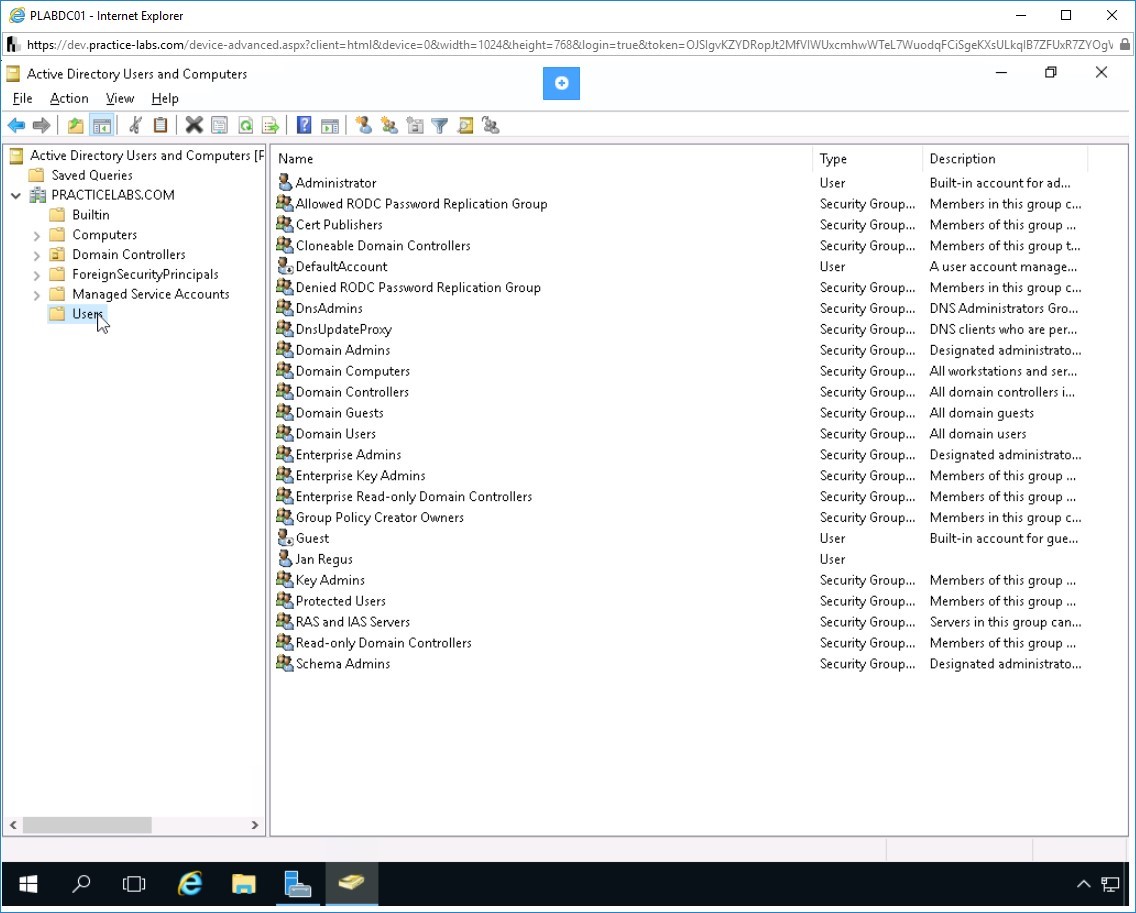
Task: Select RAS and IAS Servers group
Action: pyautogui.click(x=353, y=622)
